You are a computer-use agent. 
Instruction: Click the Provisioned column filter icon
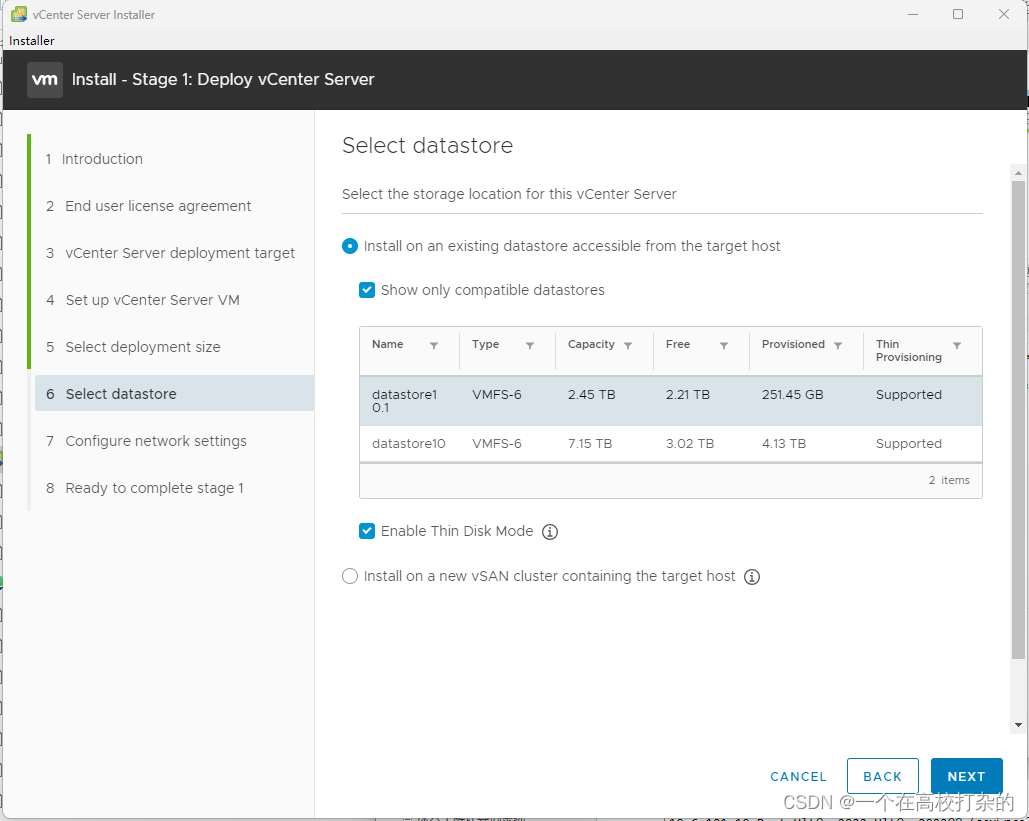(x=838, y=345)
